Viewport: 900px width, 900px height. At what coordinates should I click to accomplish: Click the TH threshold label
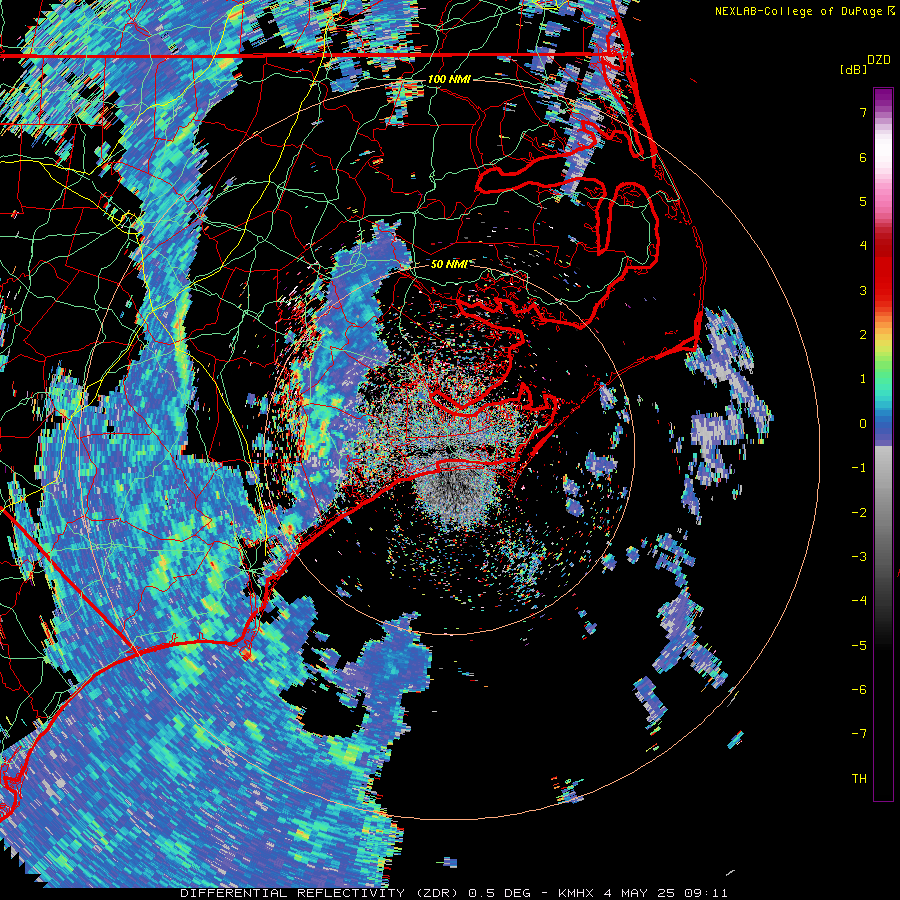click(859, 779)
